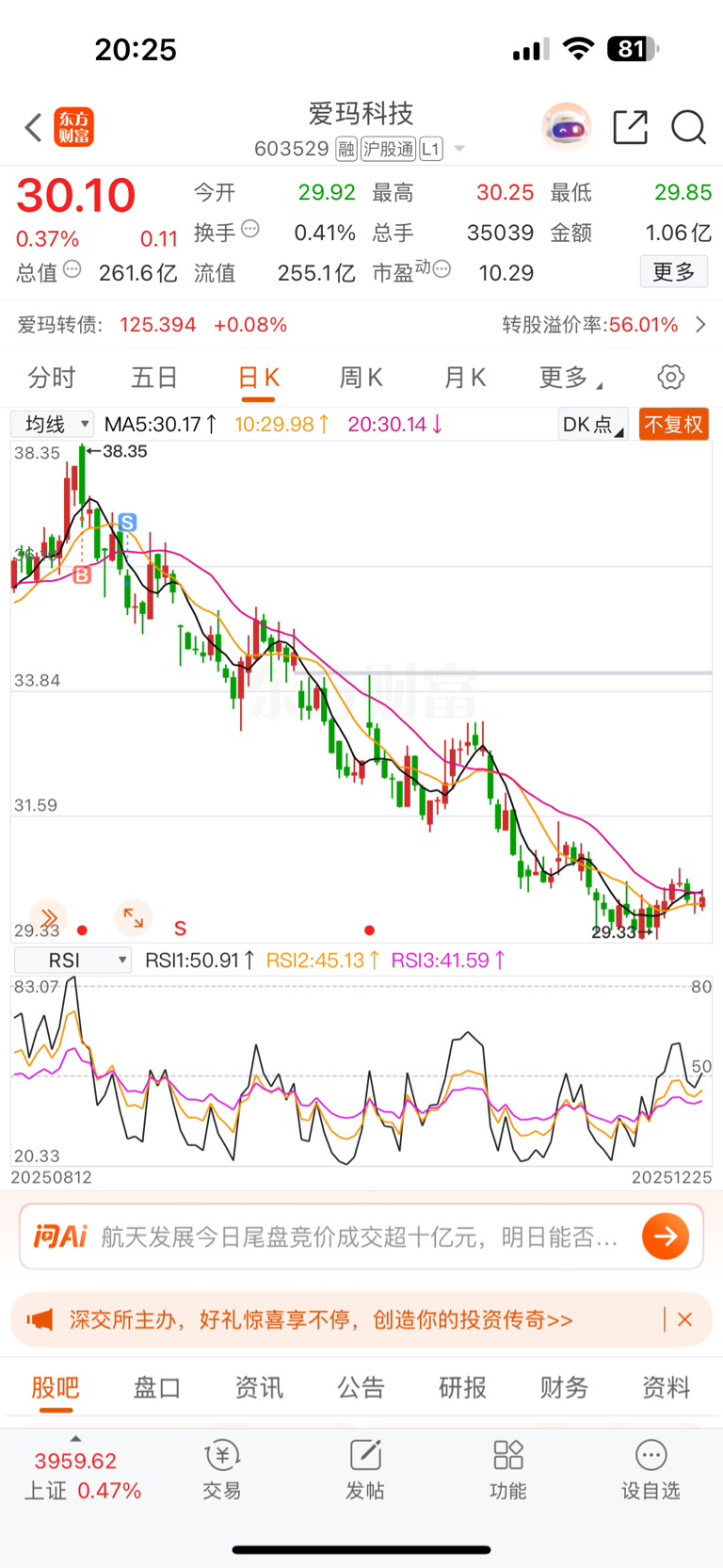Tap the 上证 index 3959.62 ticker
Image resolution: width=723 pixels, height=1568 pixels.
pos(75,1461)
